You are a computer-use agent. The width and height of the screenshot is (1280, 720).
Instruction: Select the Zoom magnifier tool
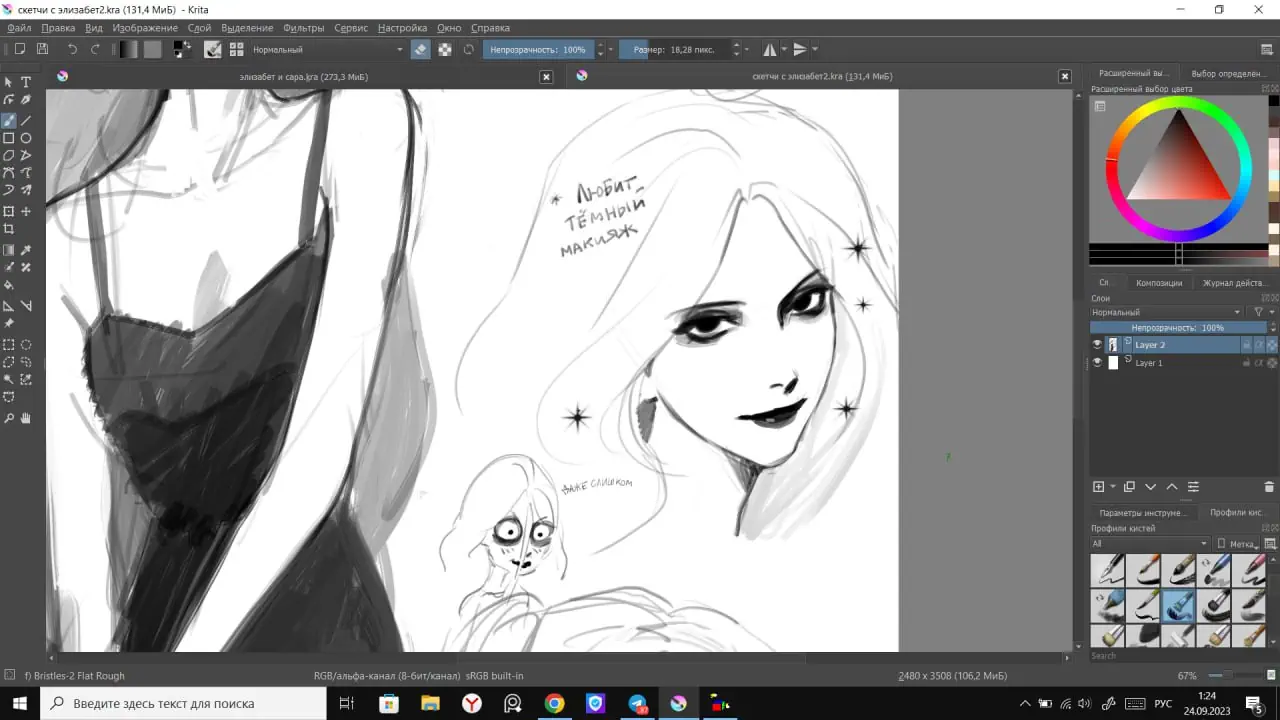click(x=9, y=418)
